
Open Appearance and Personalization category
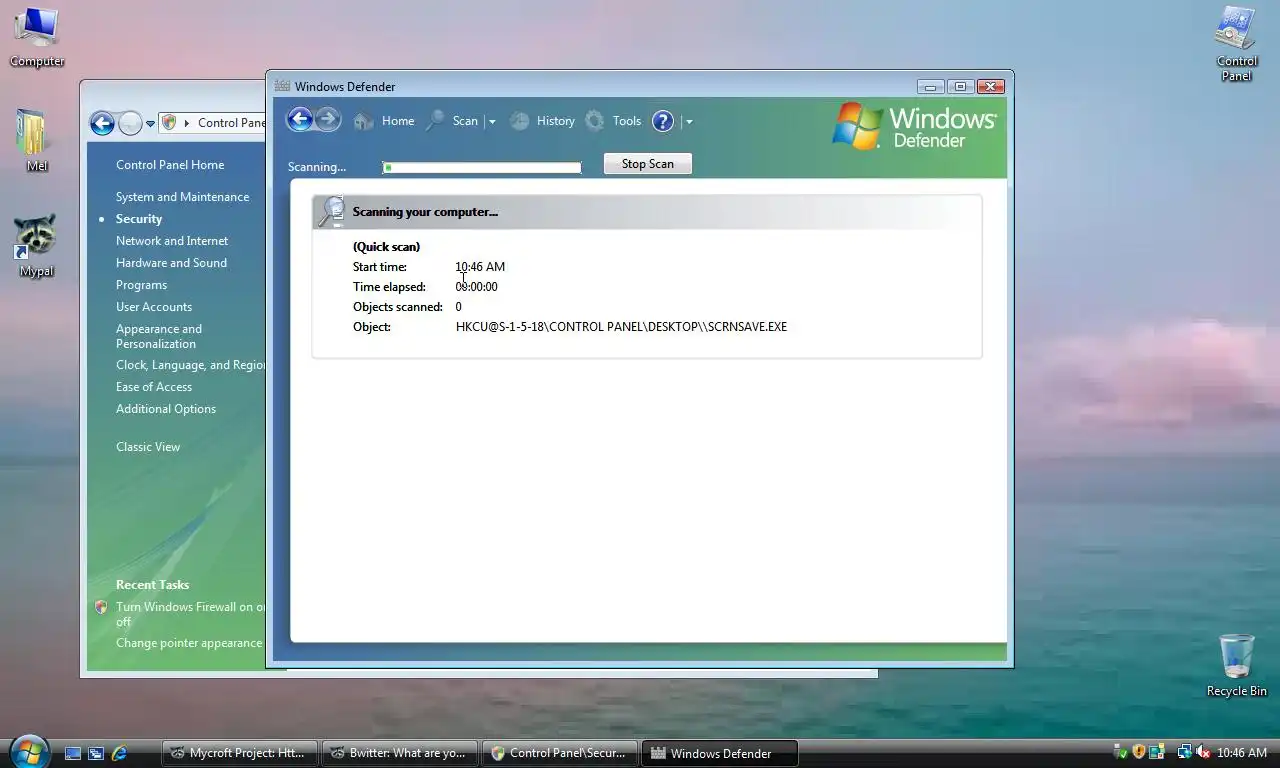click(x=159, y=336)
